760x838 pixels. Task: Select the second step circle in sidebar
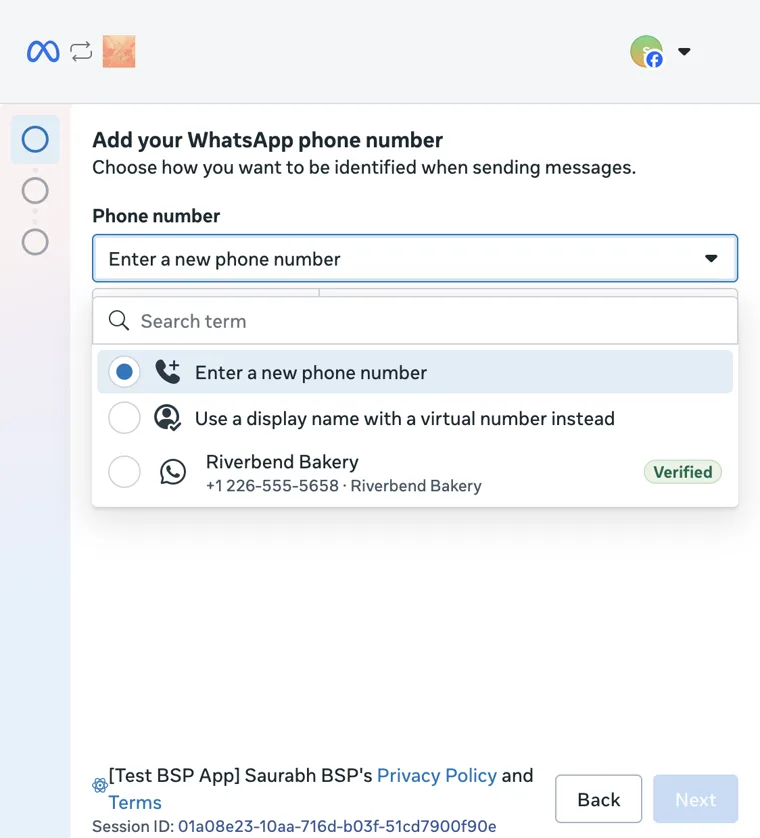pos(35,191)
